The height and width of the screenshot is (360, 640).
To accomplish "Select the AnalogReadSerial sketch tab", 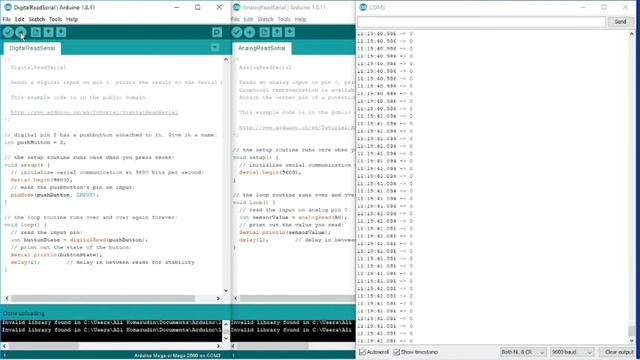I will (262, 48).
